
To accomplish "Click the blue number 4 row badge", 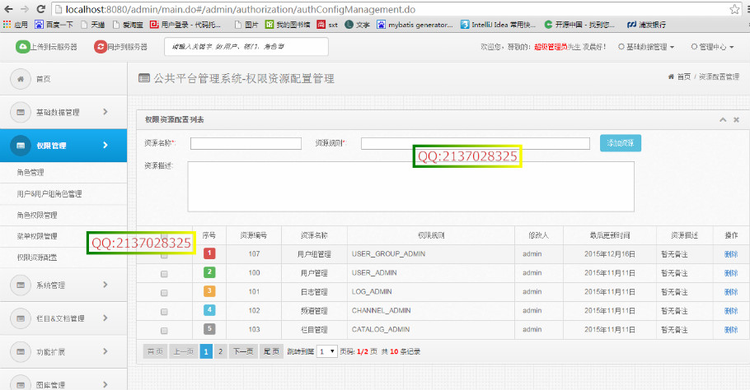I will tap(210, 310).
